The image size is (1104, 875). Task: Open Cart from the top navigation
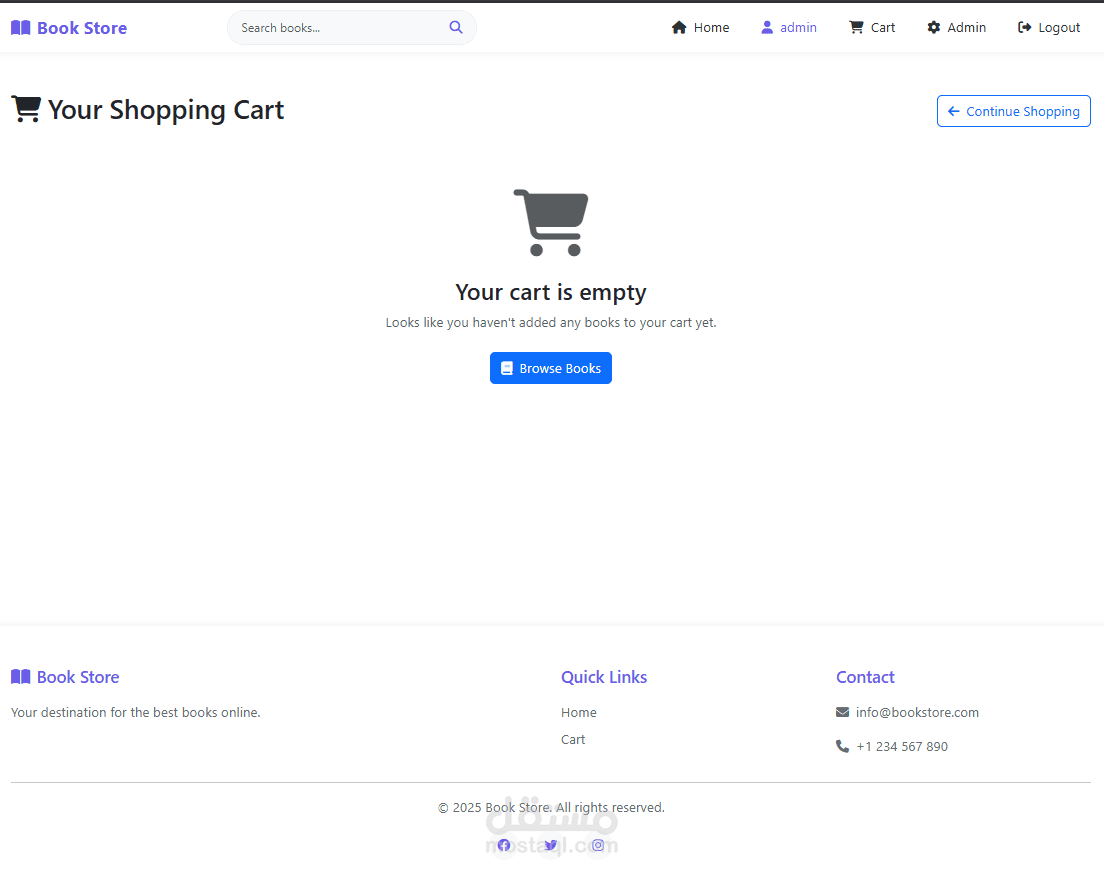pyautogui.click(x=872, y=28)
